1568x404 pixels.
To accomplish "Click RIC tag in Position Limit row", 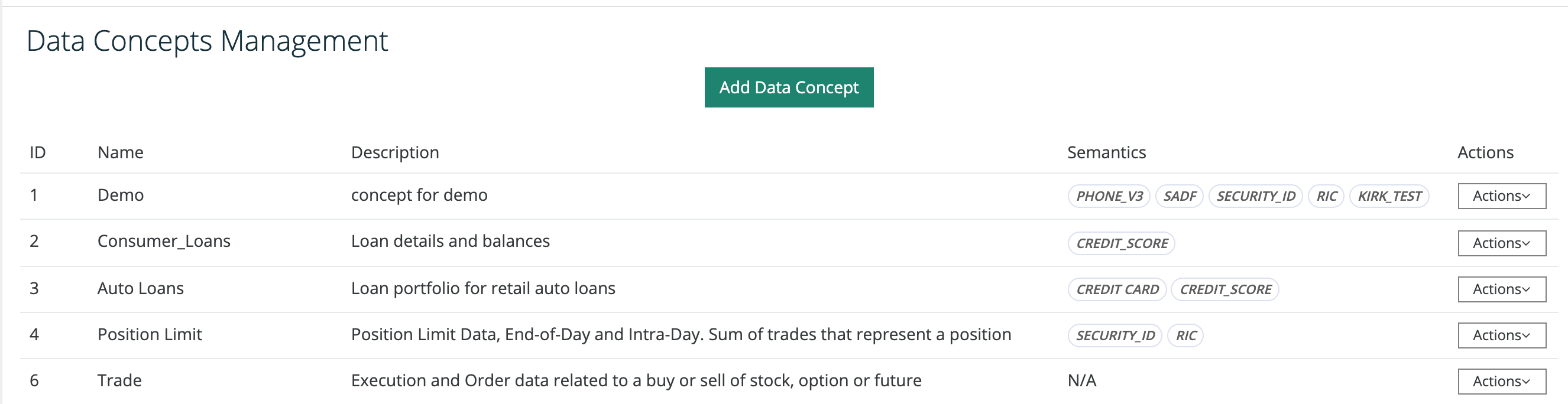I will click(1185, 336).
